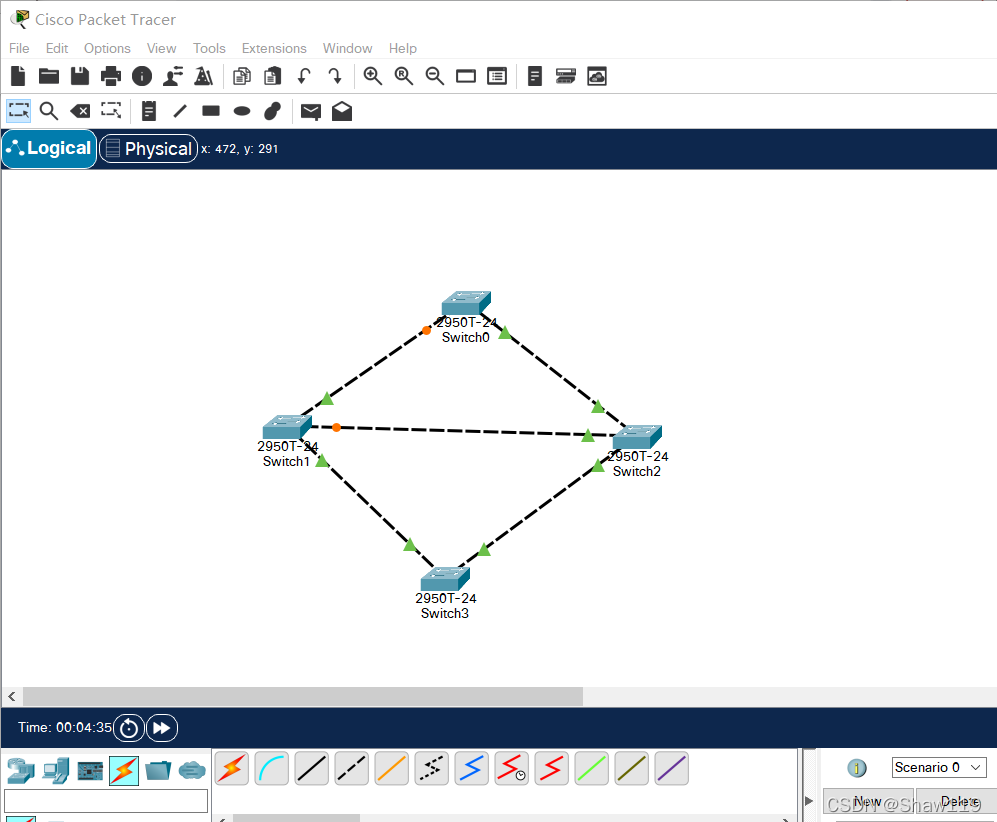The height and width of the screenshot is (822, 997).
Task: Open the Drawing Palette rectangle icon
Action: point(466,76)
